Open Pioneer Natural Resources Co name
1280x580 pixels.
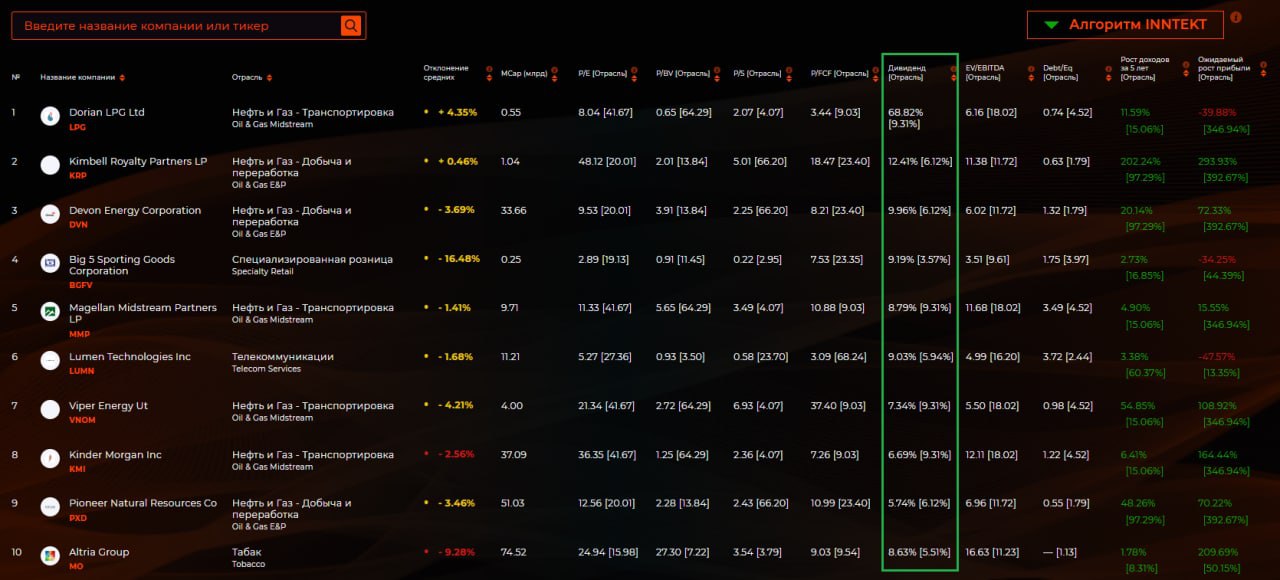[143, 503]
